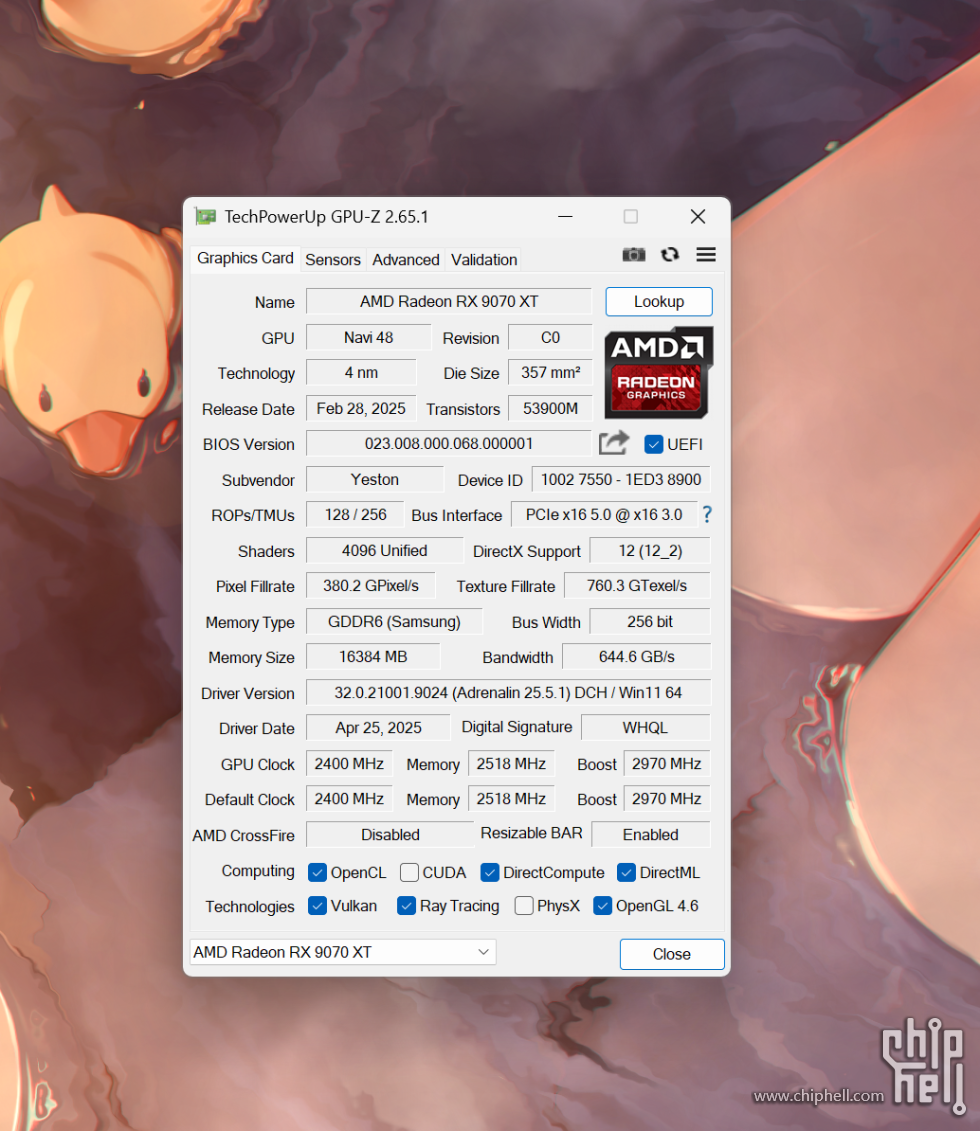Click the Driver Version field value
This screenshot has width=980, height=1131.
pos(508,692)
